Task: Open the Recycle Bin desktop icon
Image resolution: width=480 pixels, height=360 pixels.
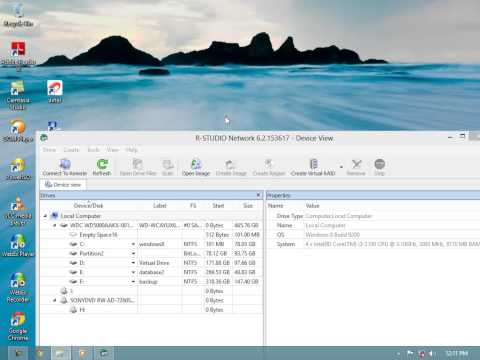Action: pos(19,15)
